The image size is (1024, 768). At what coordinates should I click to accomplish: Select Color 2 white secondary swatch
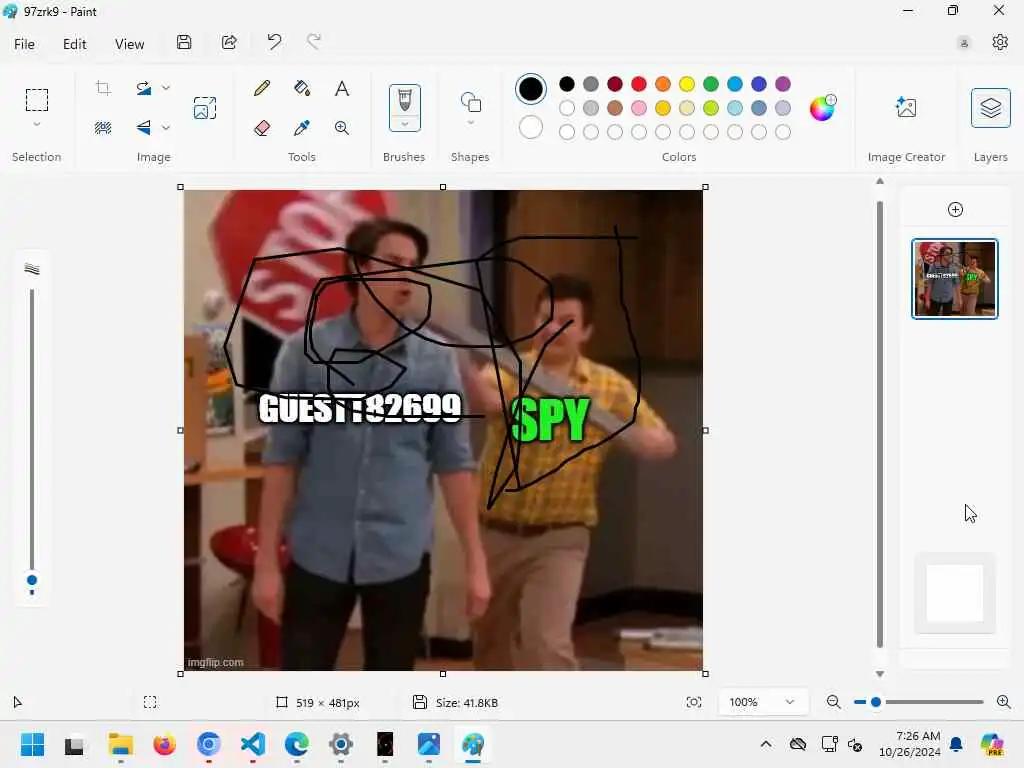[530, 127]
